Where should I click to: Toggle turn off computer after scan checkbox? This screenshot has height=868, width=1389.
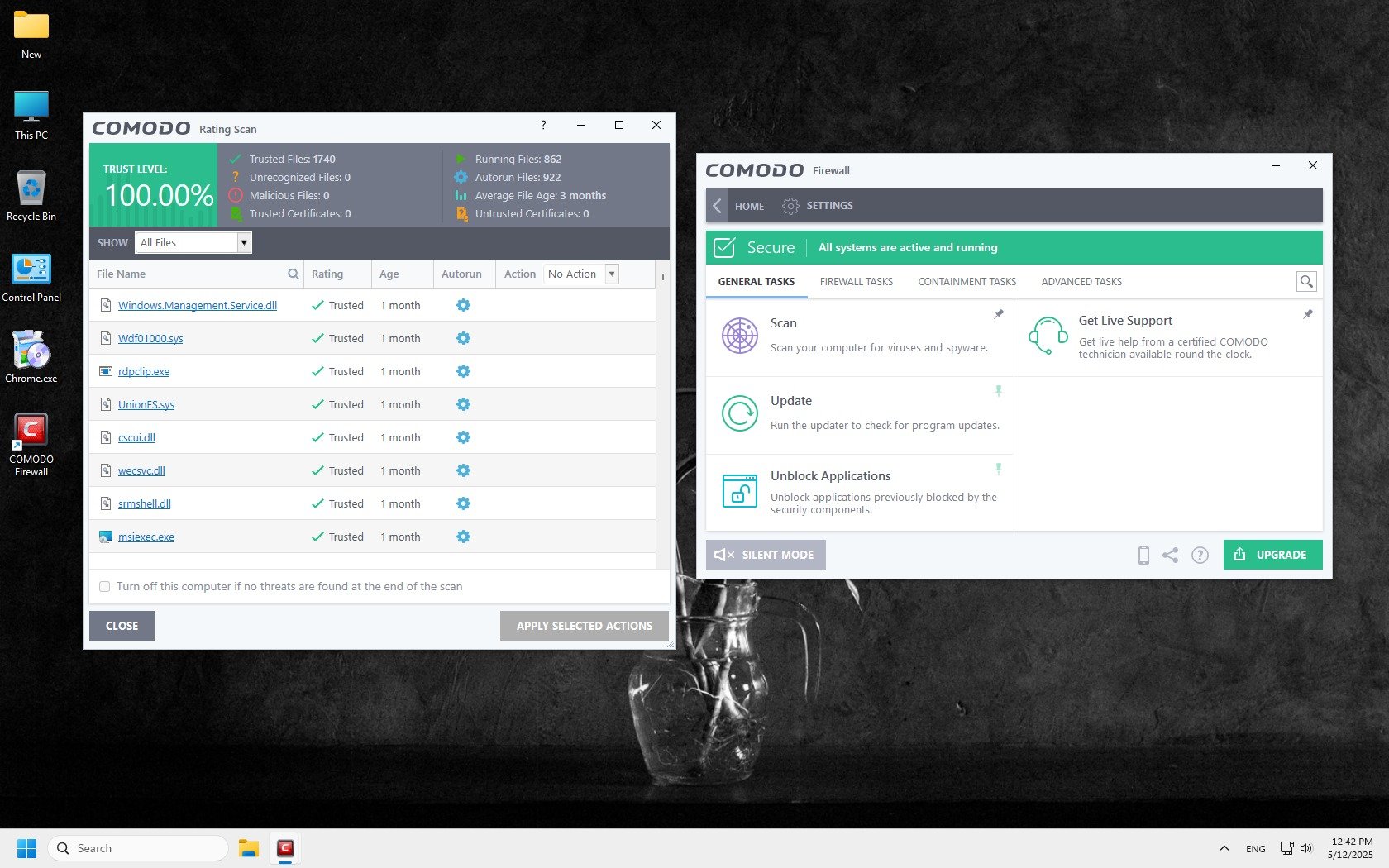tap(104, 587)
